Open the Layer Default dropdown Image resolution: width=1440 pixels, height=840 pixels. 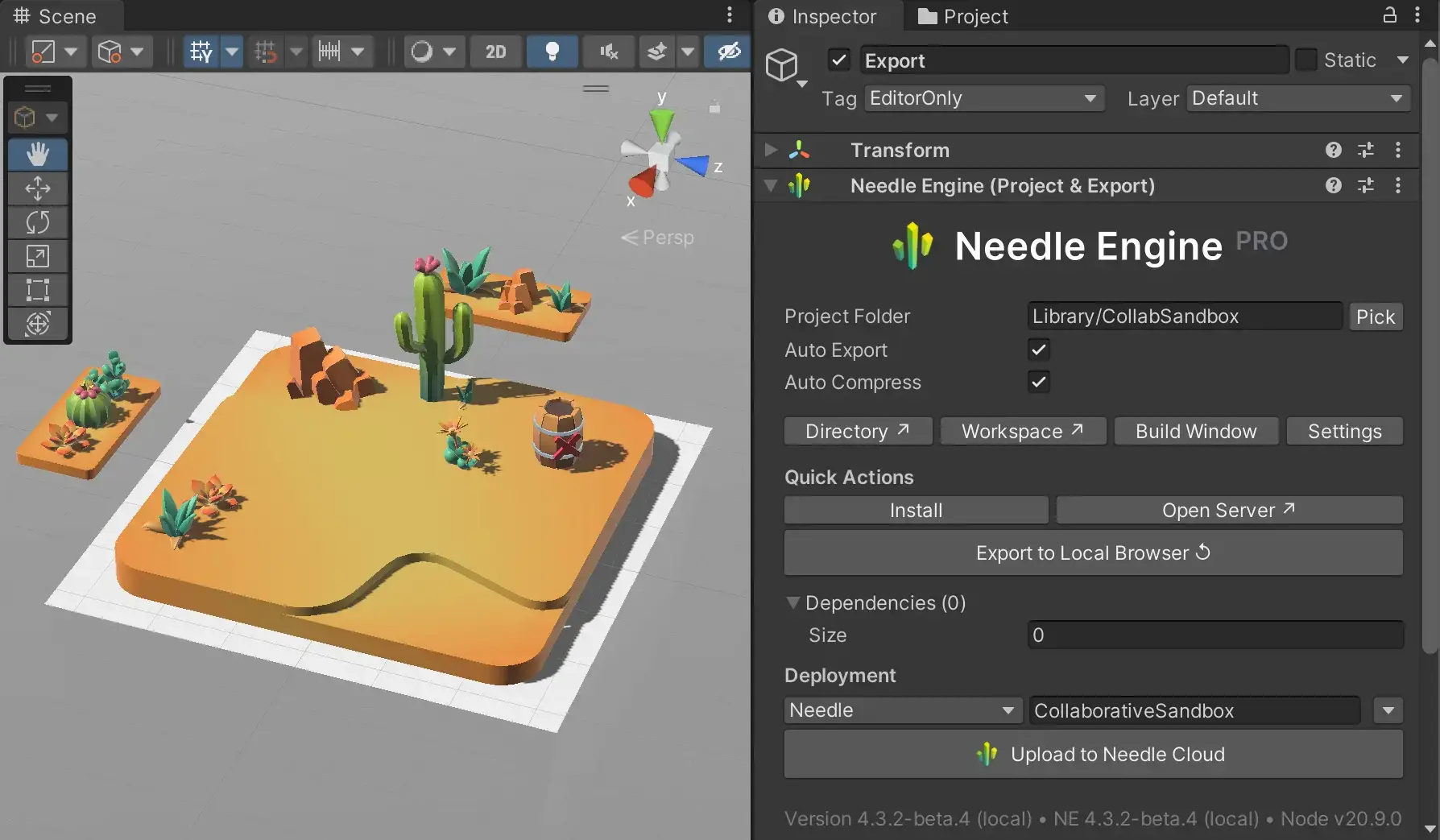pyautogui.click(x=1298, y=98)
